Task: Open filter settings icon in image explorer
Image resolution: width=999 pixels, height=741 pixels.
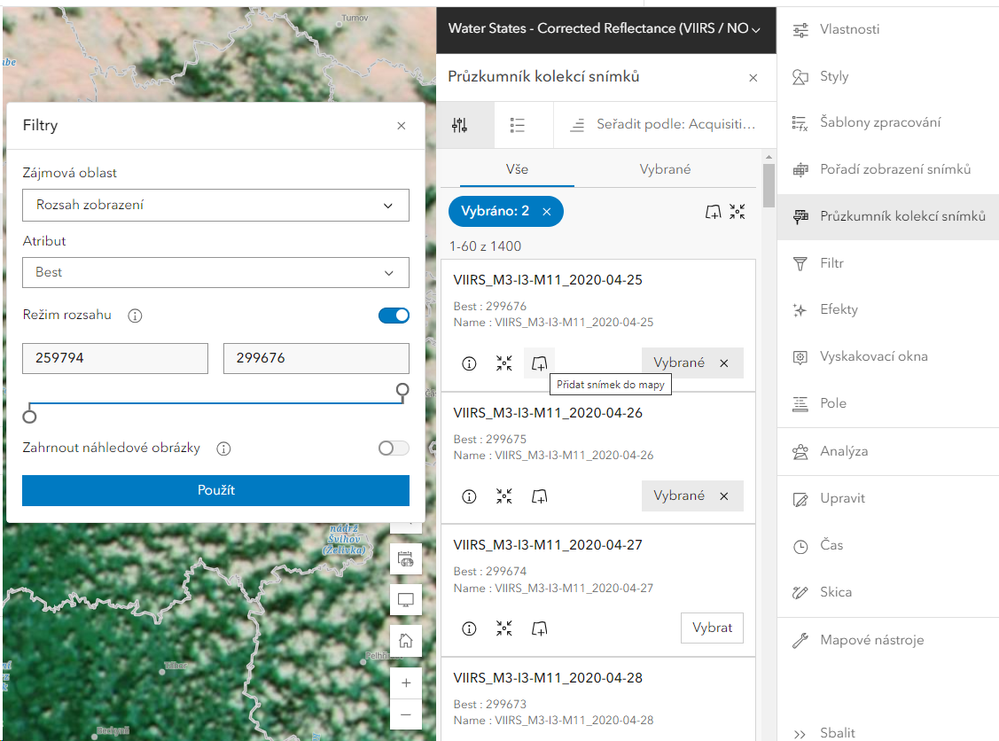Action: (459, 125)
